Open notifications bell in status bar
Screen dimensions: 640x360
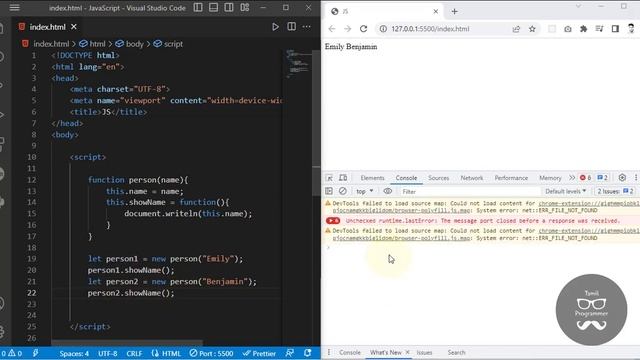point(308,353)
